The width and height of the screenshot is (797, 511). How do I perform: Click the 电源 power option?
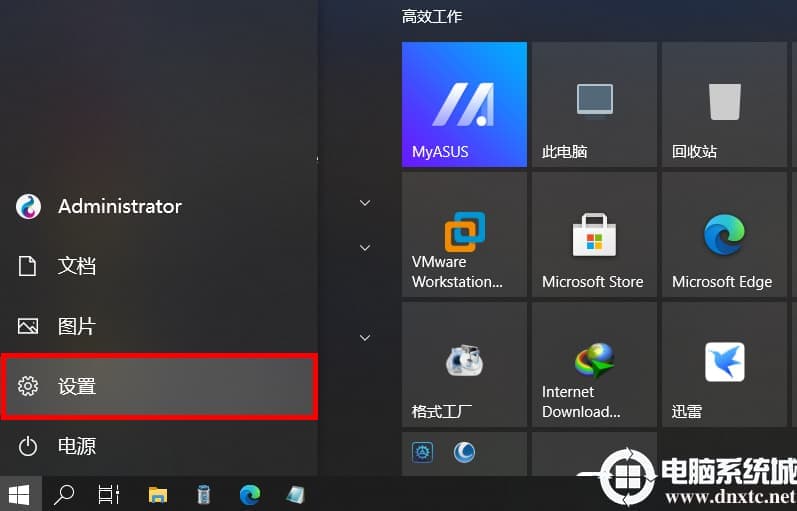tap(159, 446)
